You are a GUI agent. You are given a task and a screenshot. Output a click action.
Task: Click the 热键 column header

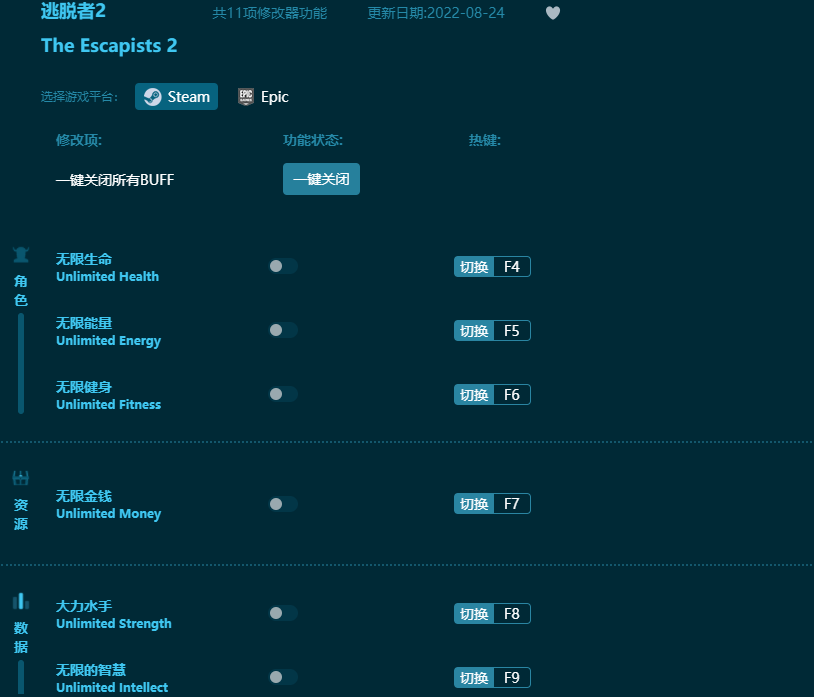coord(484,140)
